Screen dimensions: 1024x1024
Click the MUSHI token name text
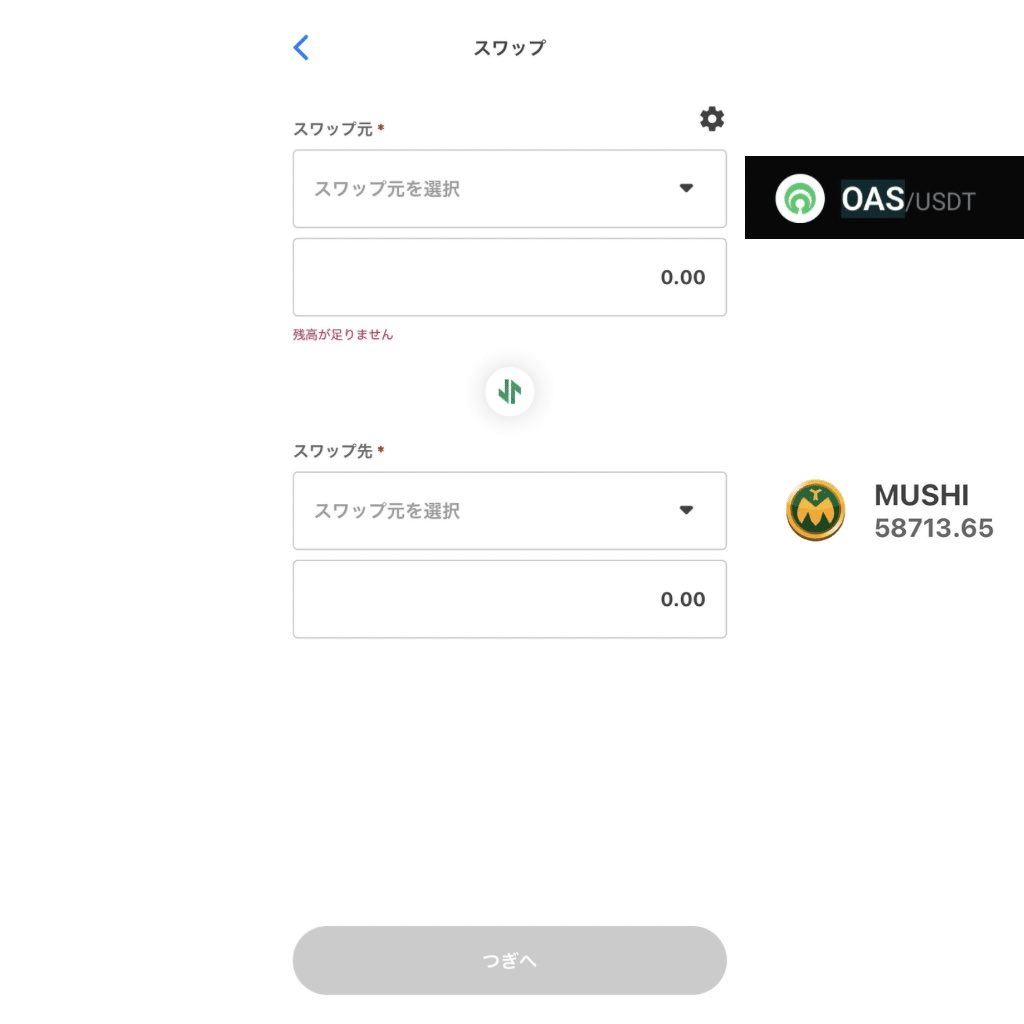[x=921, y=495]
